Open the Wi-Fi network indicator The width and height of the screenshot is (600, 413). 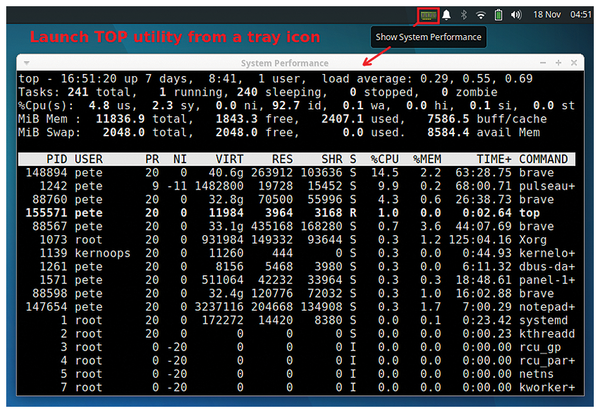(481, 15)
